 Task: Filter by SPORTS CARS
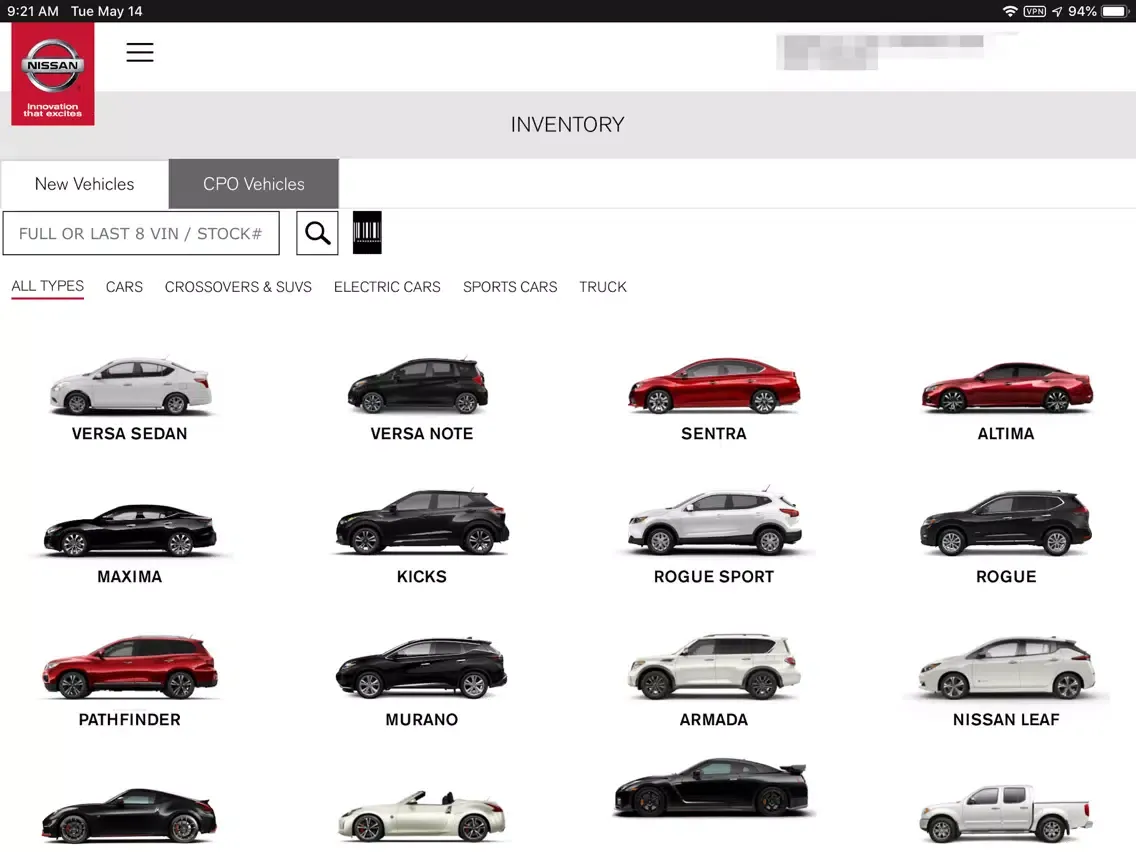click(510, 287)
